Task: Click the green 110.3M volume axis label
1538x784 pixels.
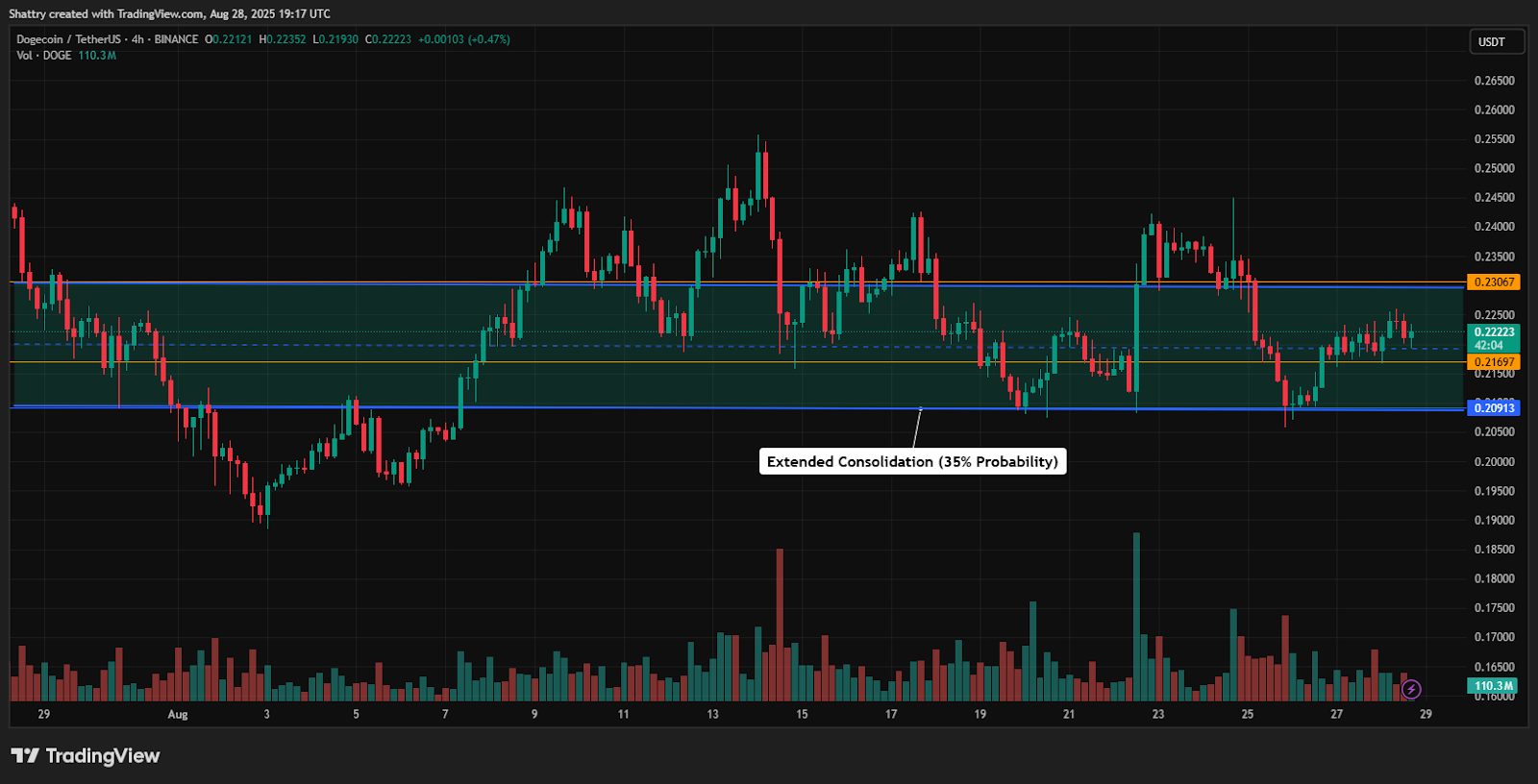Action: coord(1494,686)
